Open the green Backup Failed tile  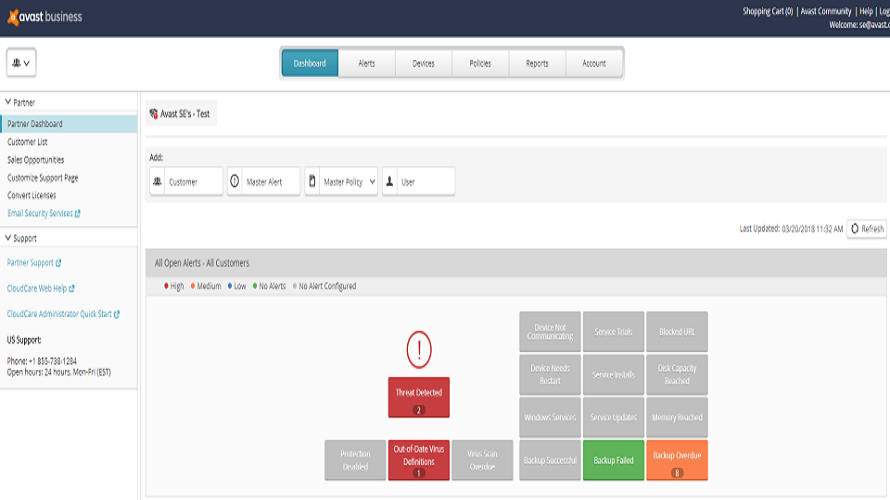click(x=614, y=460)
